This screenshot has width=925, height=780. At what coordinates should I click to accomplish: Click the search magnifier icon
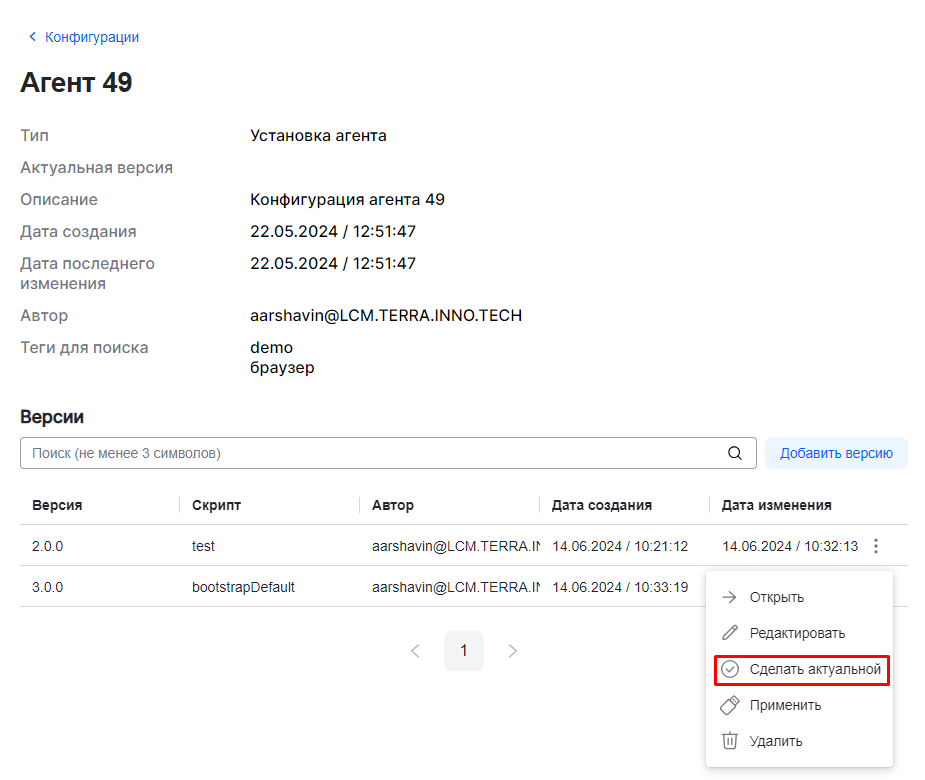coord(735,453)
